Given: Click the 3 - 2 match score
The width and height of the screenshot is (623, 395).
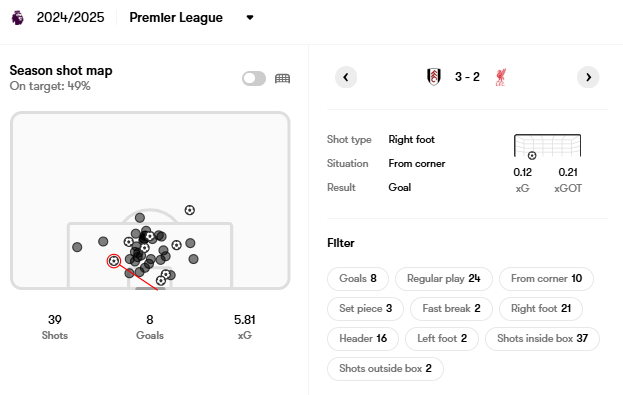Looking at the screenshot, I should click(467, 77).
